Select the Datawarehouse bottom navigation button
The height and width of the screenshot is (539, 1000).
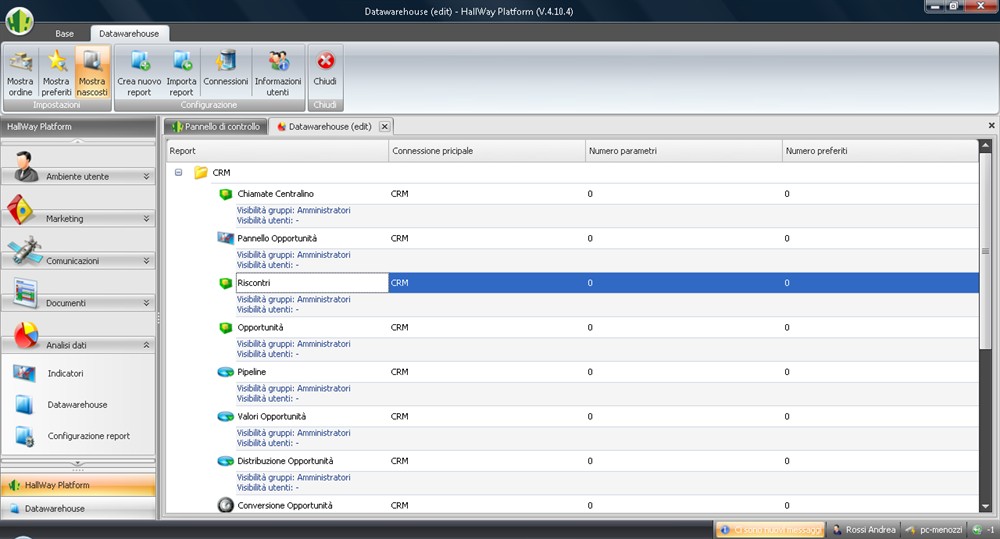pos(78,508)
